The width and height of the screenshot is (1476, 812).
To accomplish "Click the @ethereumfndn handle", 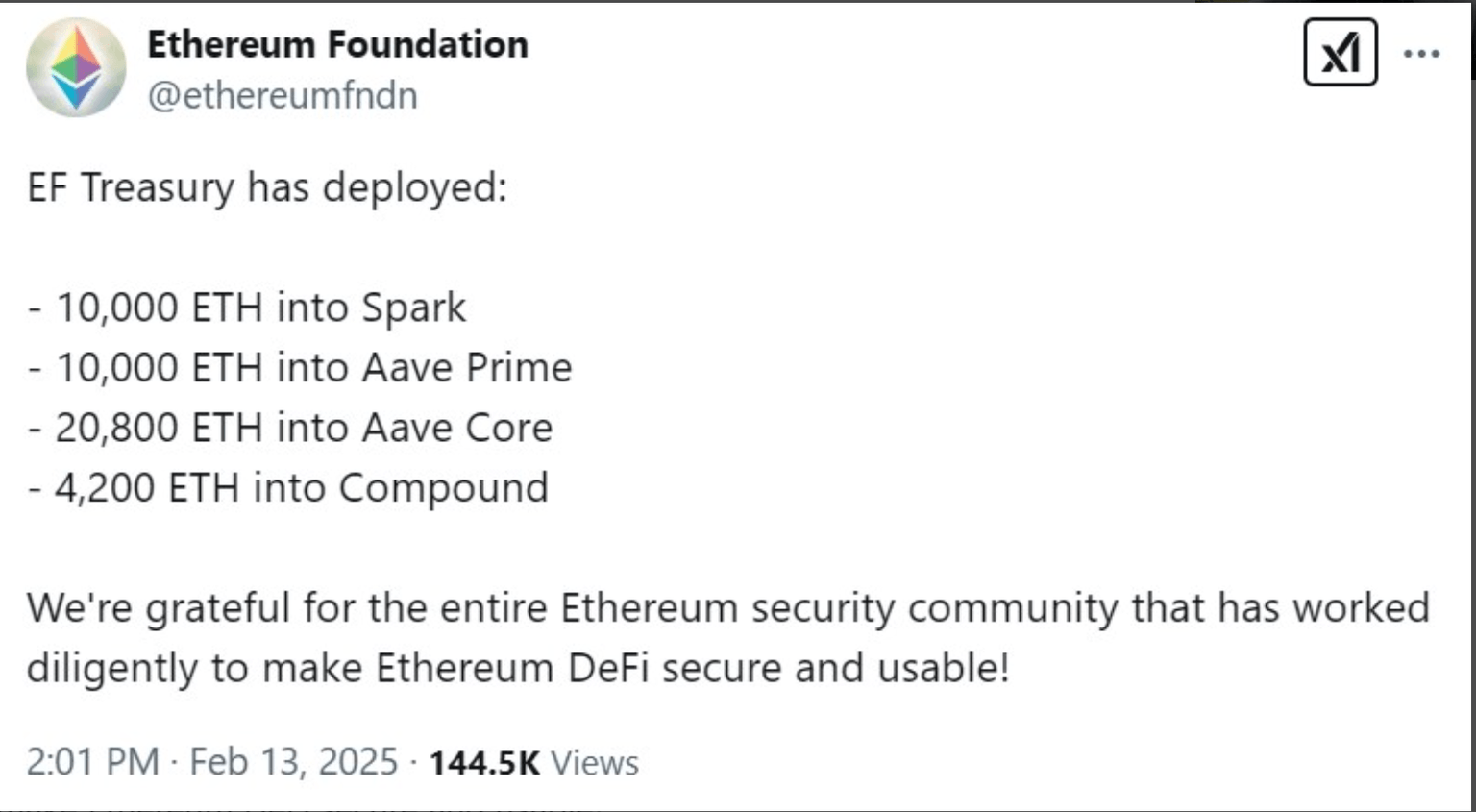I will 283,94.
